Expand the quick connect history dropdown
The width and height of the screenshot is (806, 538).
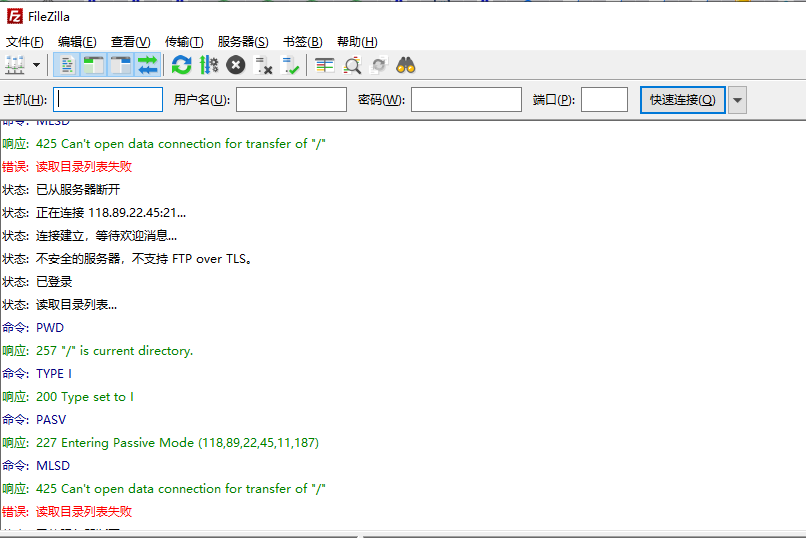[737, 100]
